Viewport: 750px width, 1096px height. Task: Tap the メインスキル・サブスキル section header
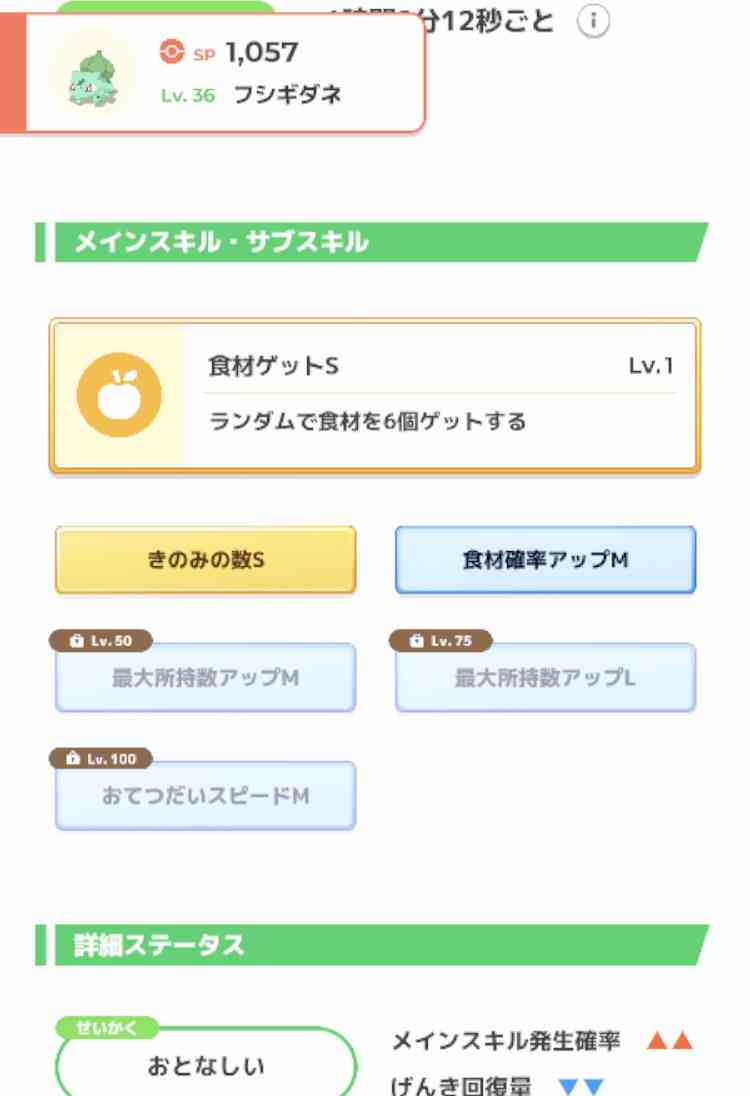372,242
